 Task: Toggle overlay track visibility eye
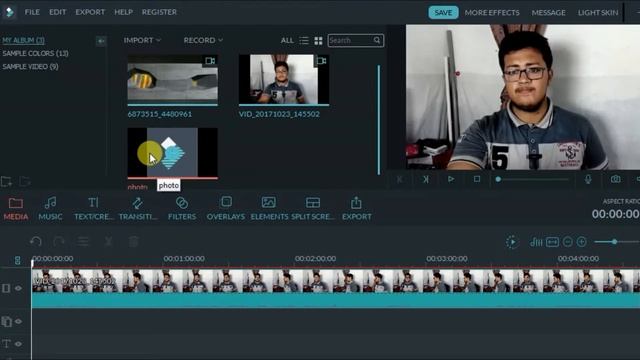click(18, 322)
